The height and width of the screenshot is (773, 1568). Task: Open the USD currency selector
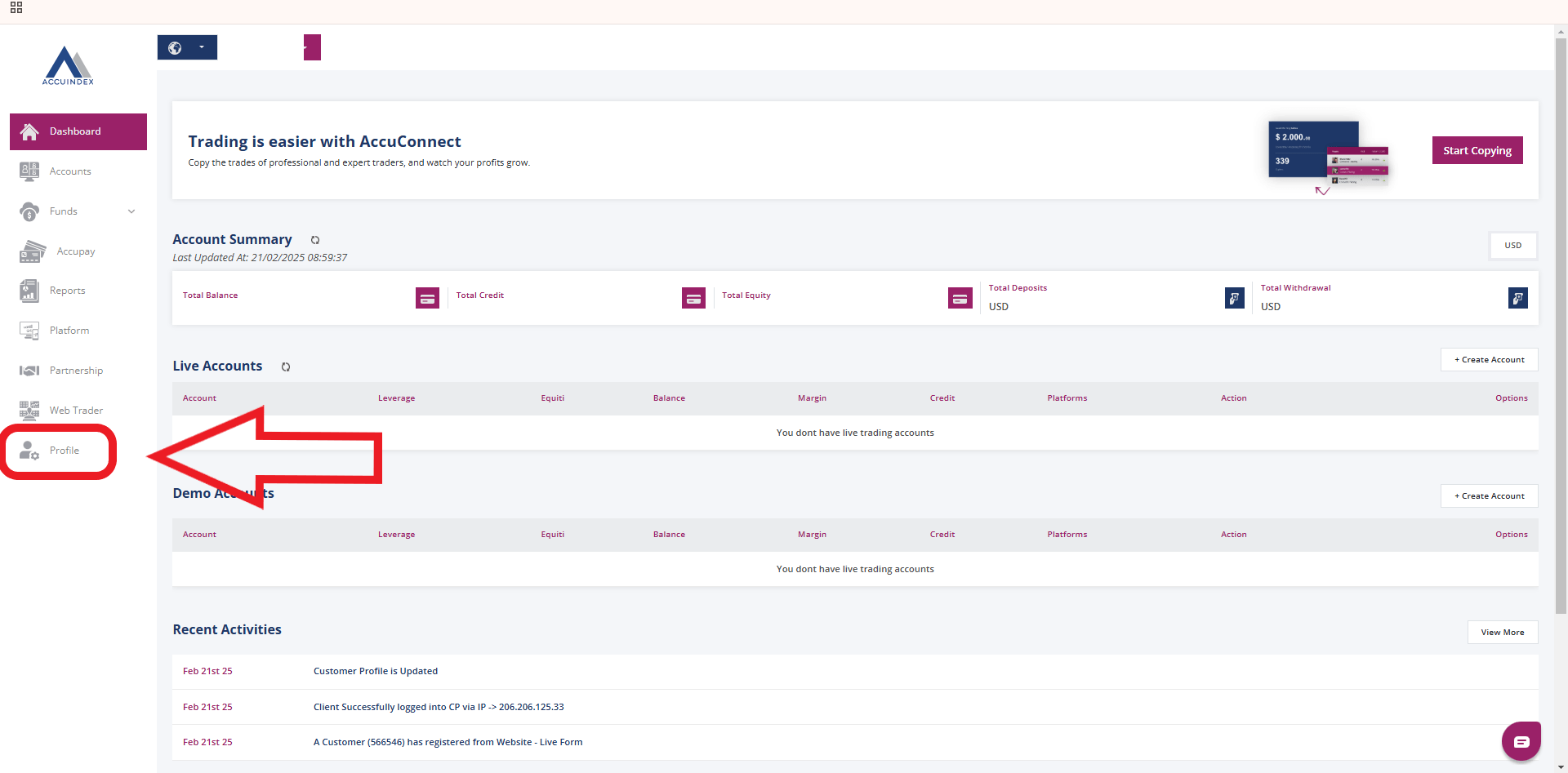[1513, 245]
